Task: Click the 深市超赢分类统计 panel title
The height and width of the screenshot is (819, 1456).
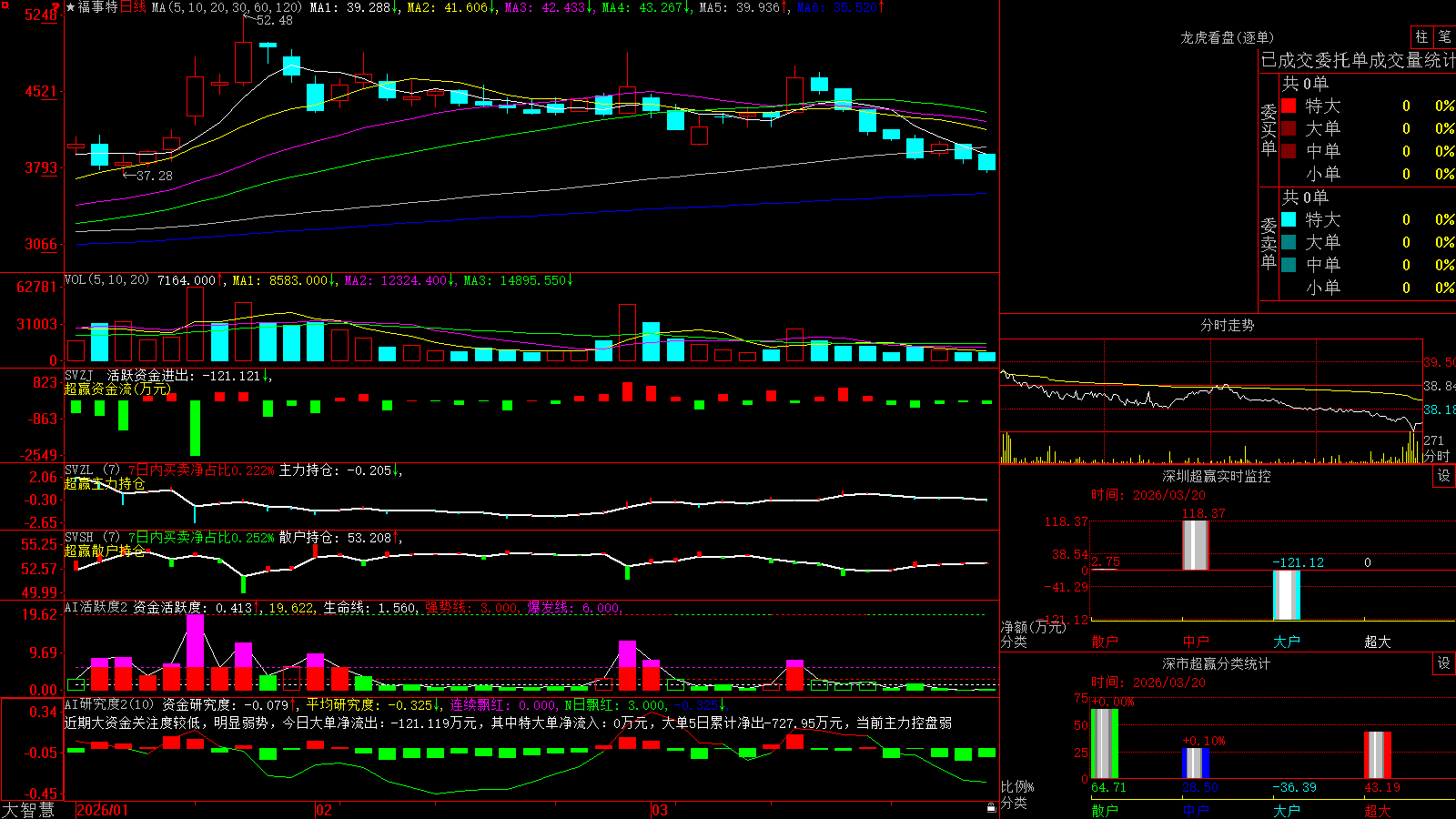Action: click(1216, 663)
